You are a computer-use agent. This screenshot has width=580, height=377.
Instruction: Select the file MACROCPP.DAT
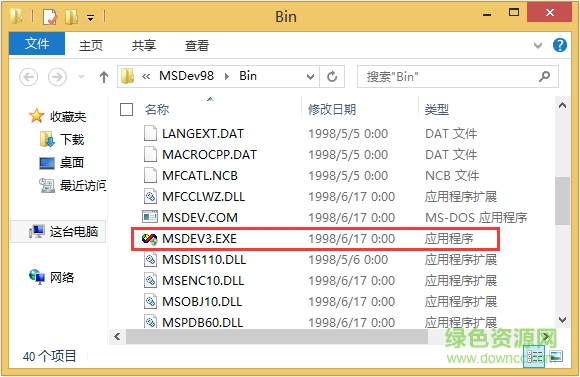tap(209, 155)
